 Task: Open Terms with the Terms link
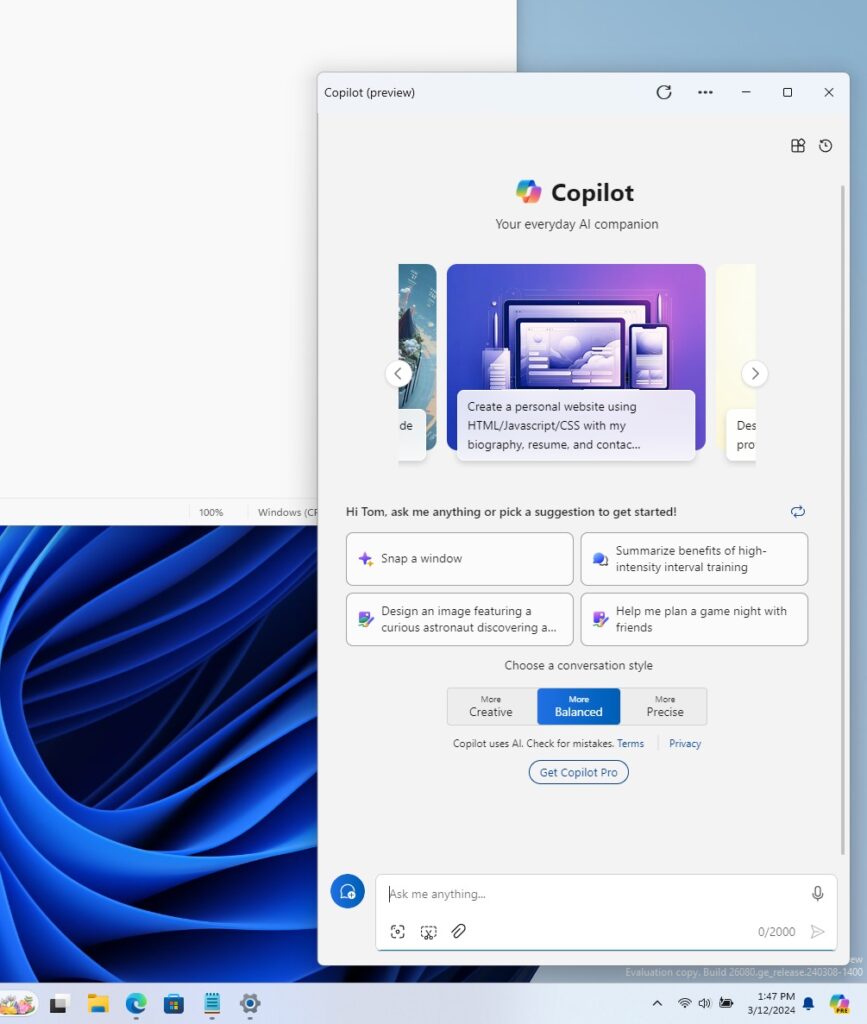[x=630, y=743]
